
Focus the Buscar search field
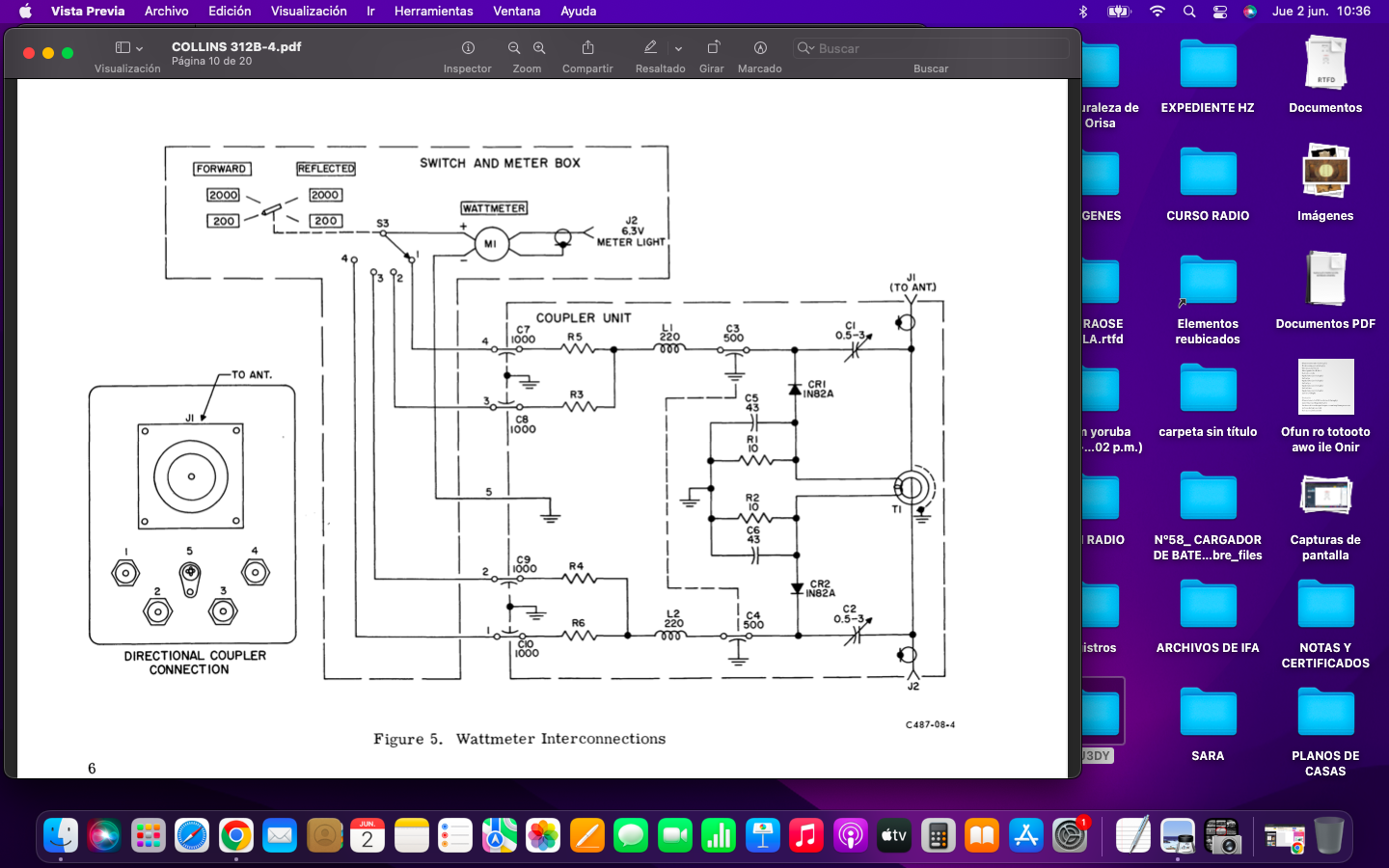[931, 48]
